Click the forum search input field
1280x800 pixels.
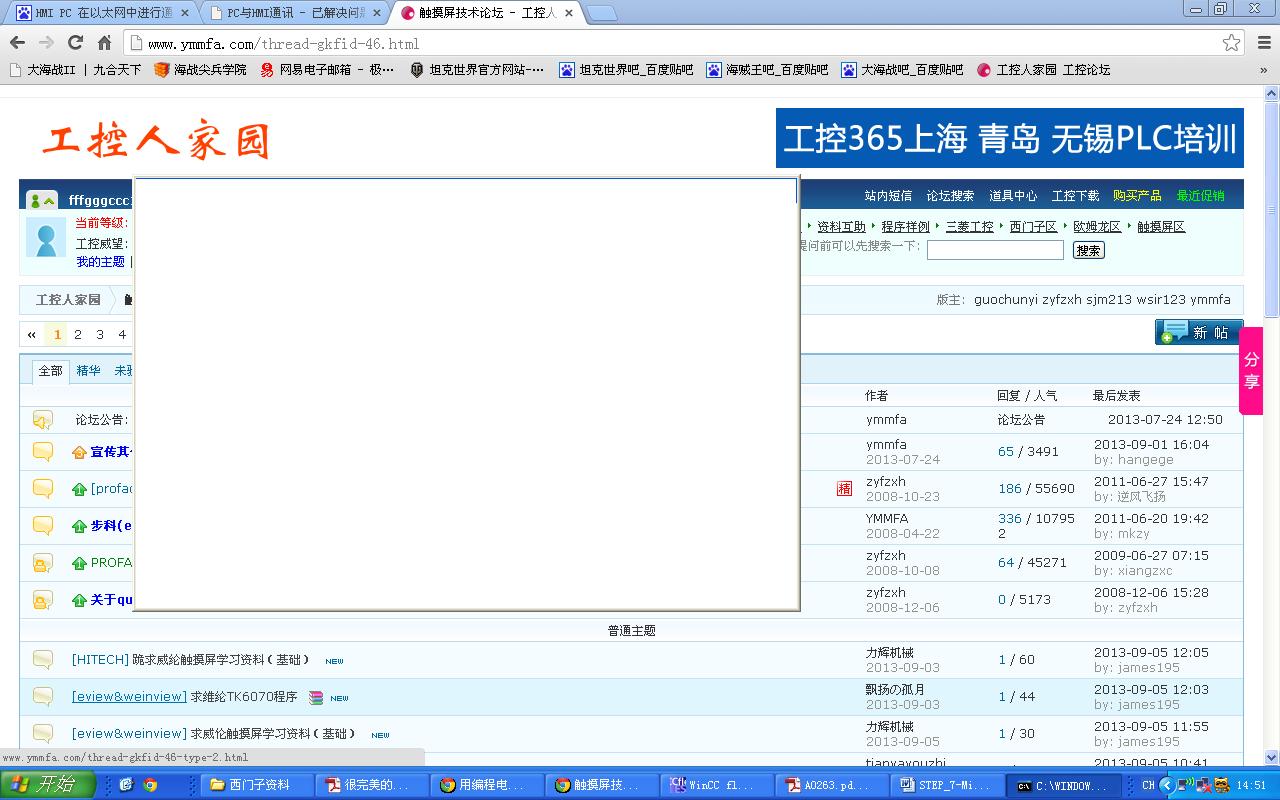tap(994, 250)
